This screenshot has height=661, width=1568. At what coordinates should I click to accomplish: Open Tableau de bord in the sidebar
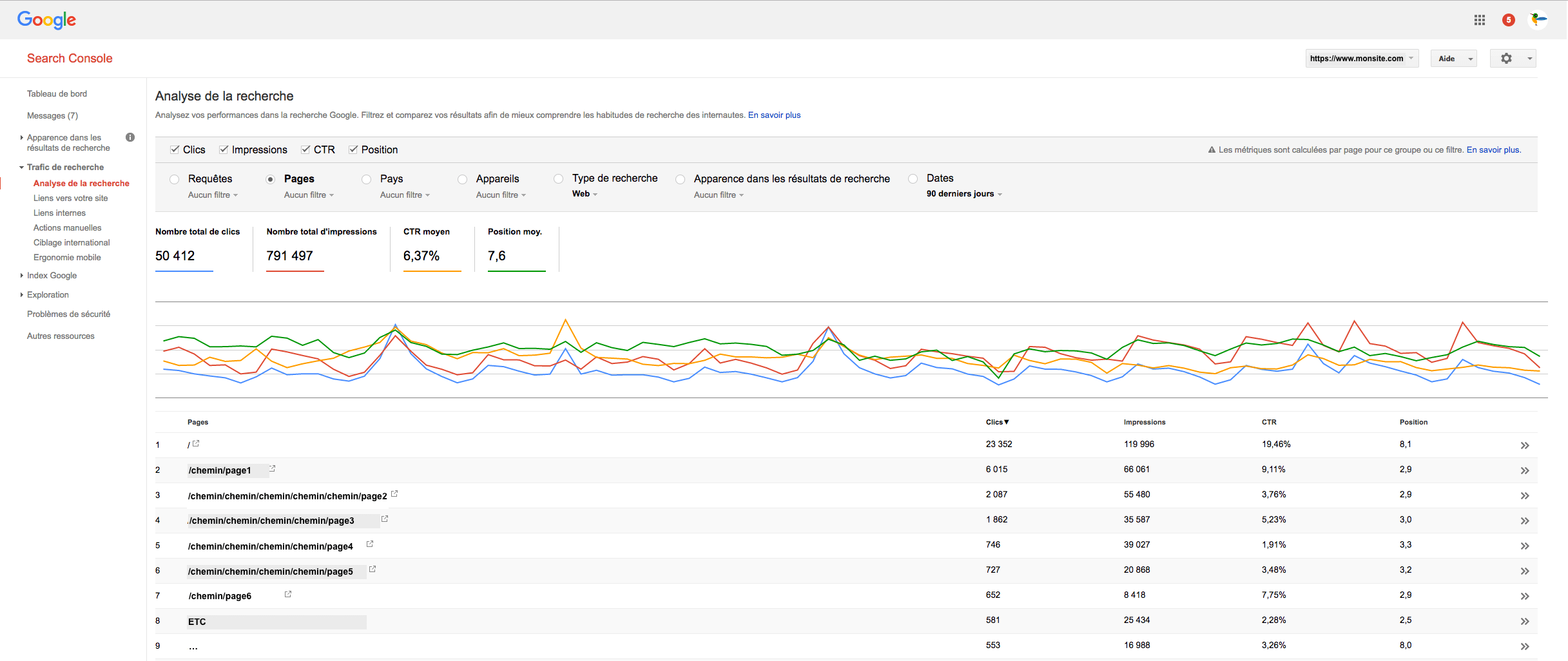(x=57, y=93)
